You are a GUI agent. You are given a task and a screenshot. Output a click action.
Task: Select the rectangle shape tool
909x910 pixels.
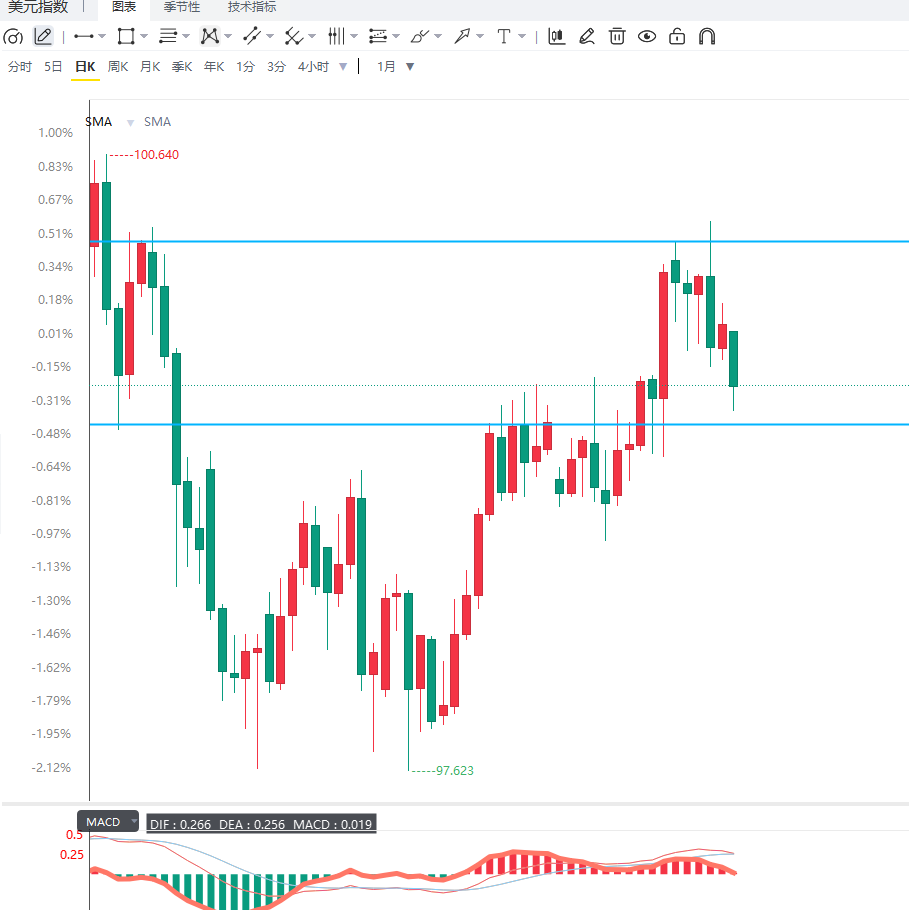(x=126, y=37)
